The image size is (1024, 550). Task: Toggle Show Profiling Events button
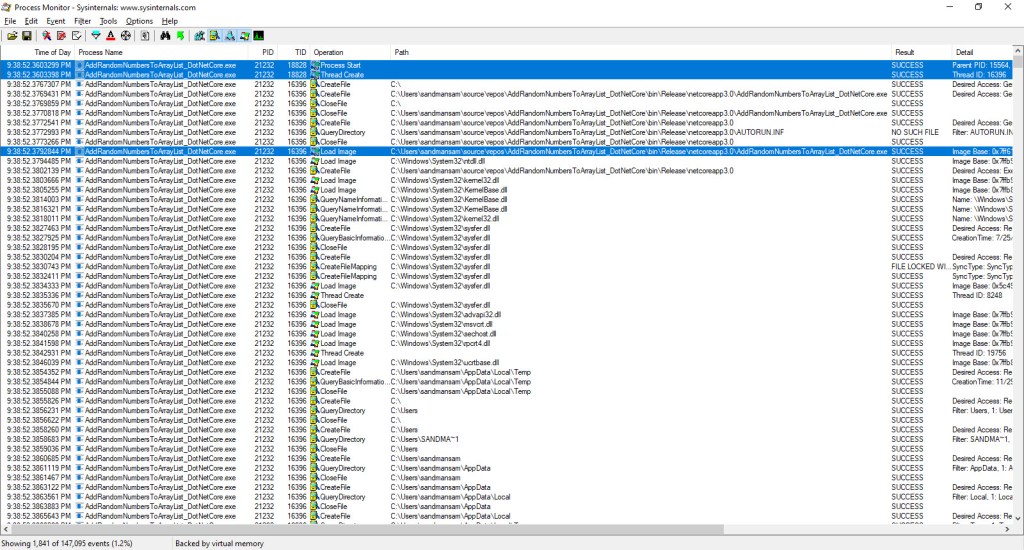[259, 35]
